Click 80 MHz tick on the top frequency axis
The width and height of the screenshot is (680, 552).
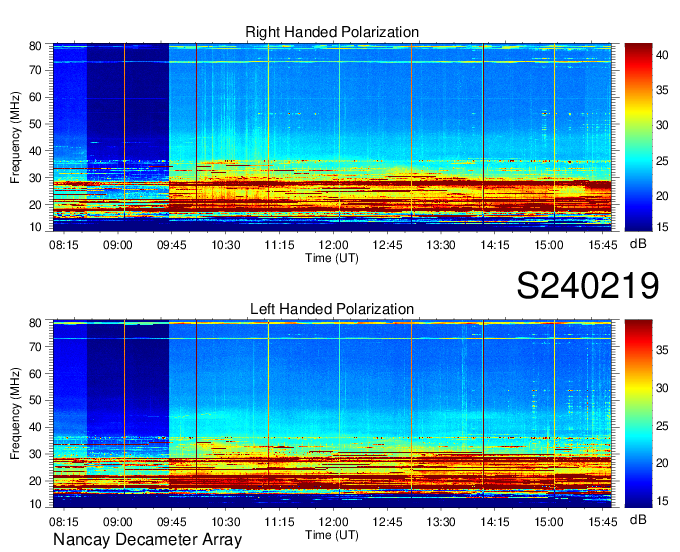coord(35,46)
